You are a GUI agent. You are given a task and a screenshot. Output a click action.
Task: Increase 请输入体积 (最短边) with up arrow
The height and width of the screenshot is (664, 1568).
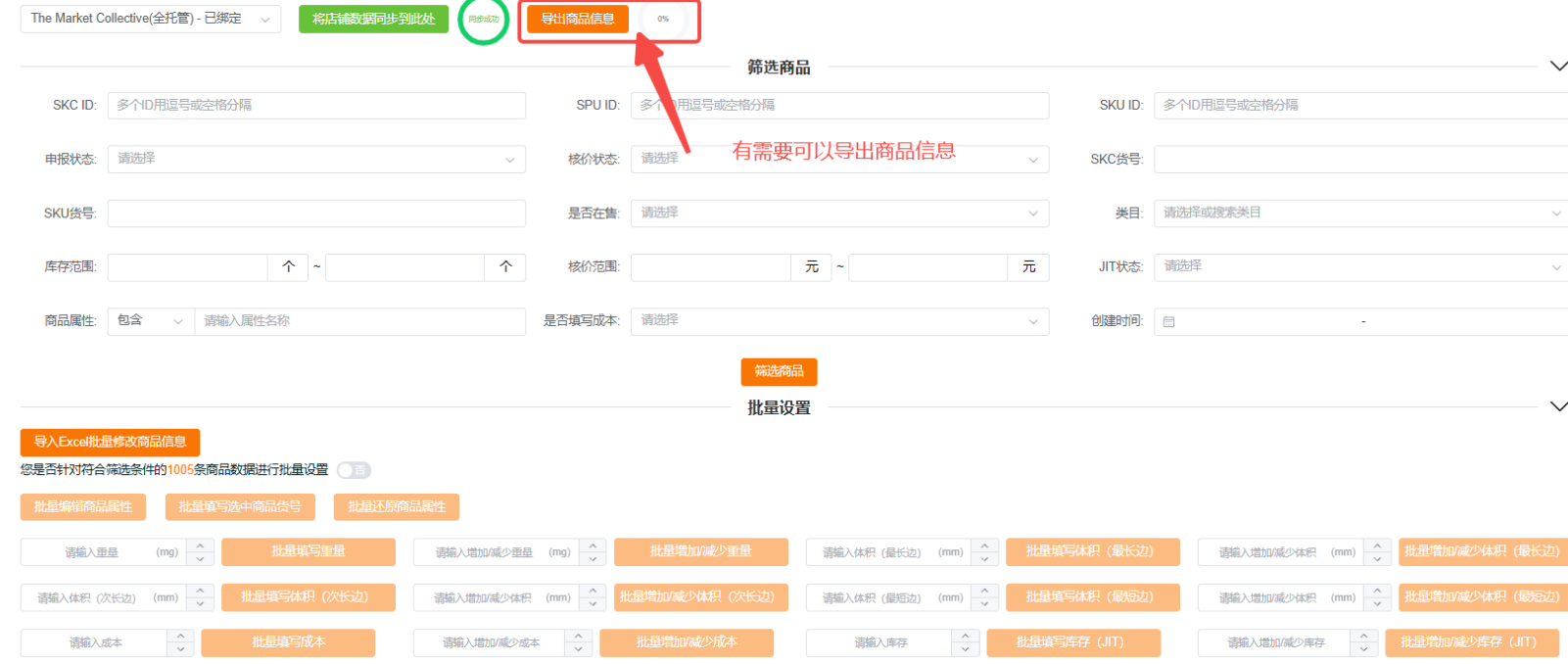click(x=984, y=591)
